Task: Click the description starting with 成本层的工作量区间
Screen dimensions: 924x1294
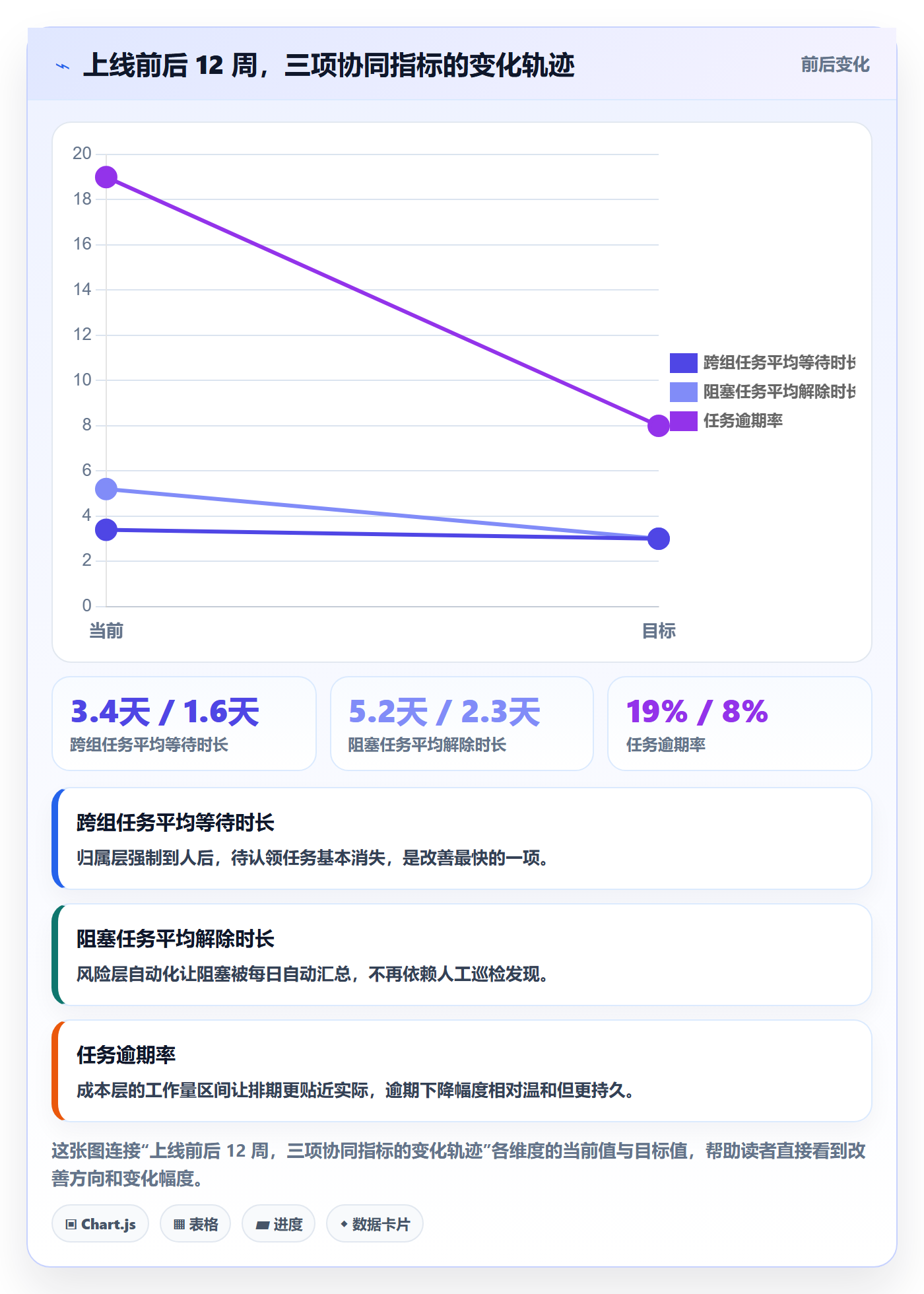Action: (356, 1090)
